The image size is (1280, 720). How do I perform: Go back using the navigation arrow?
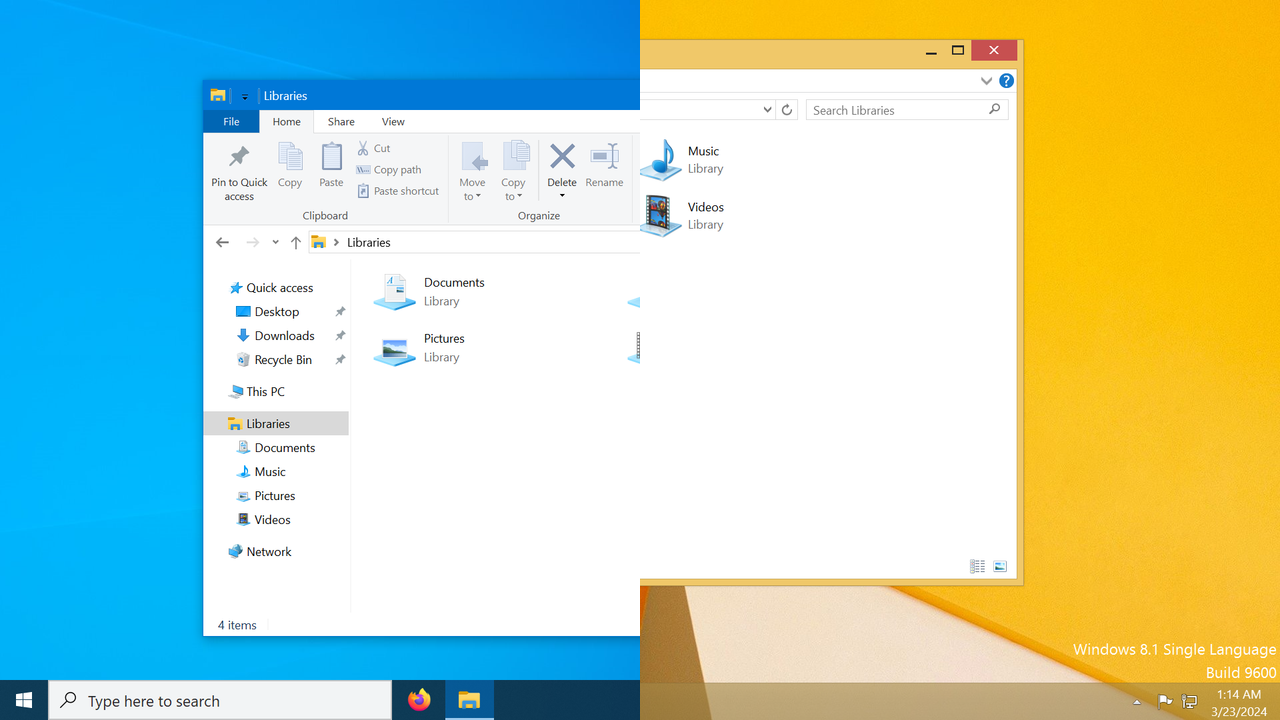click(222, 242)
